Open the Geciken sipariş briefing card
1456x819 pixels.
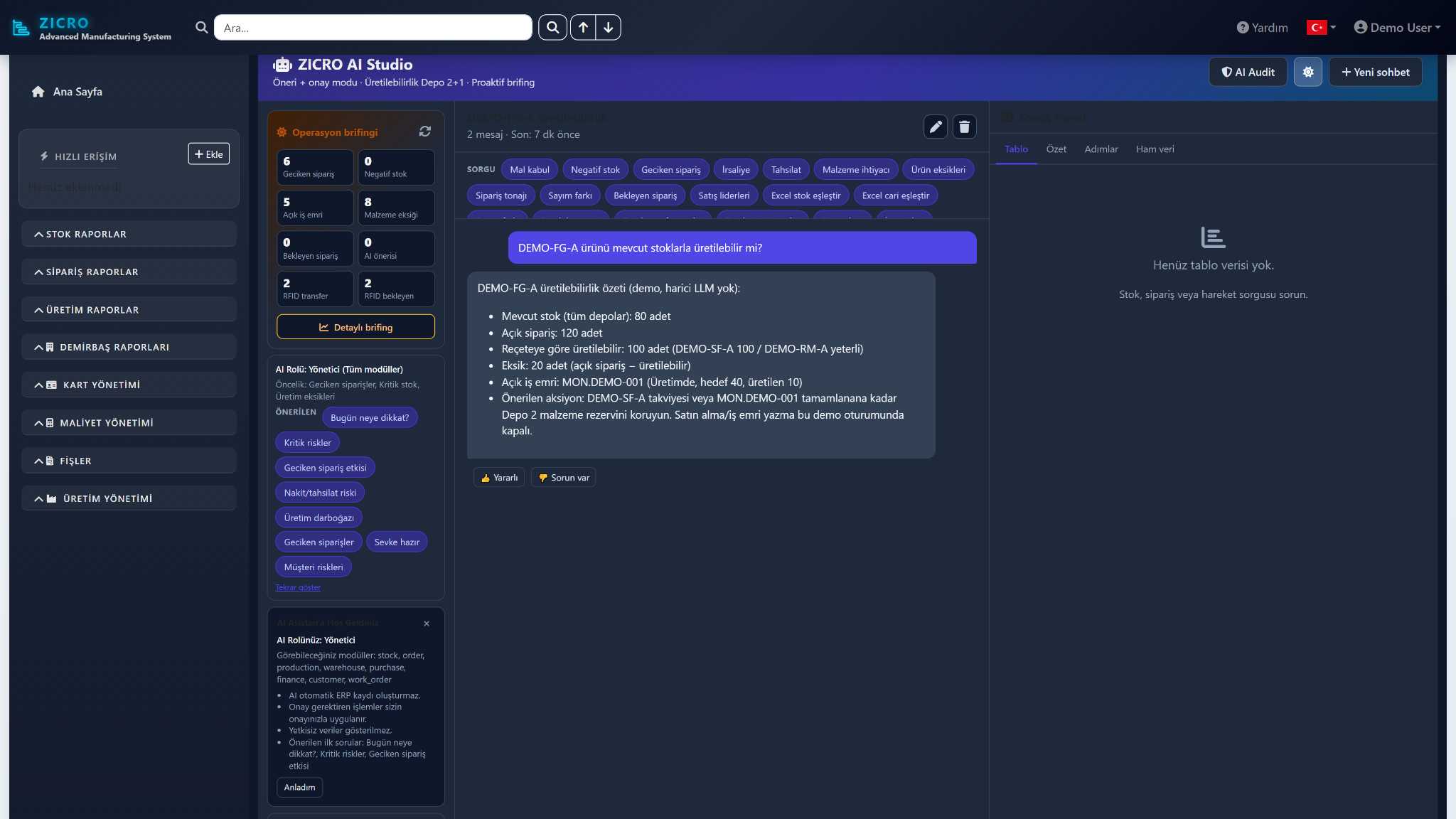pyautogui.click(x=315, y=167)
